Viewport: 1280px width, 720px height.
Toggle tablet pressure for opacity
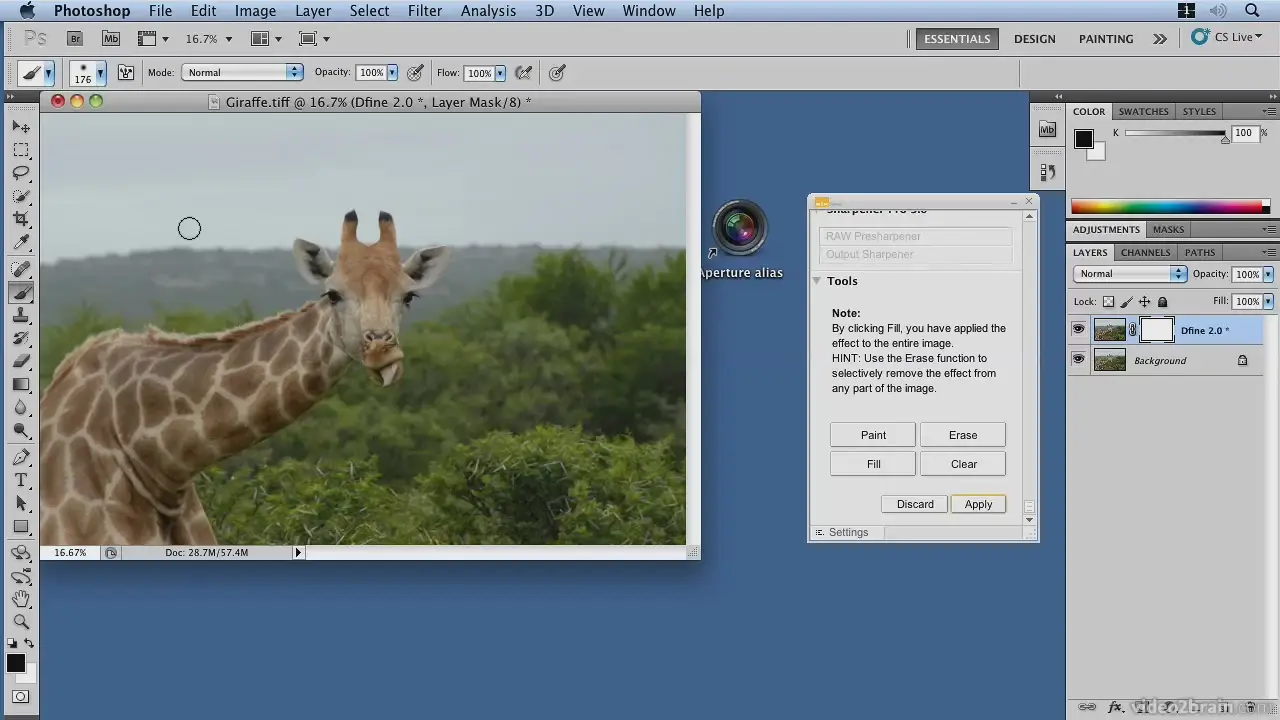(x=416, y=72)
